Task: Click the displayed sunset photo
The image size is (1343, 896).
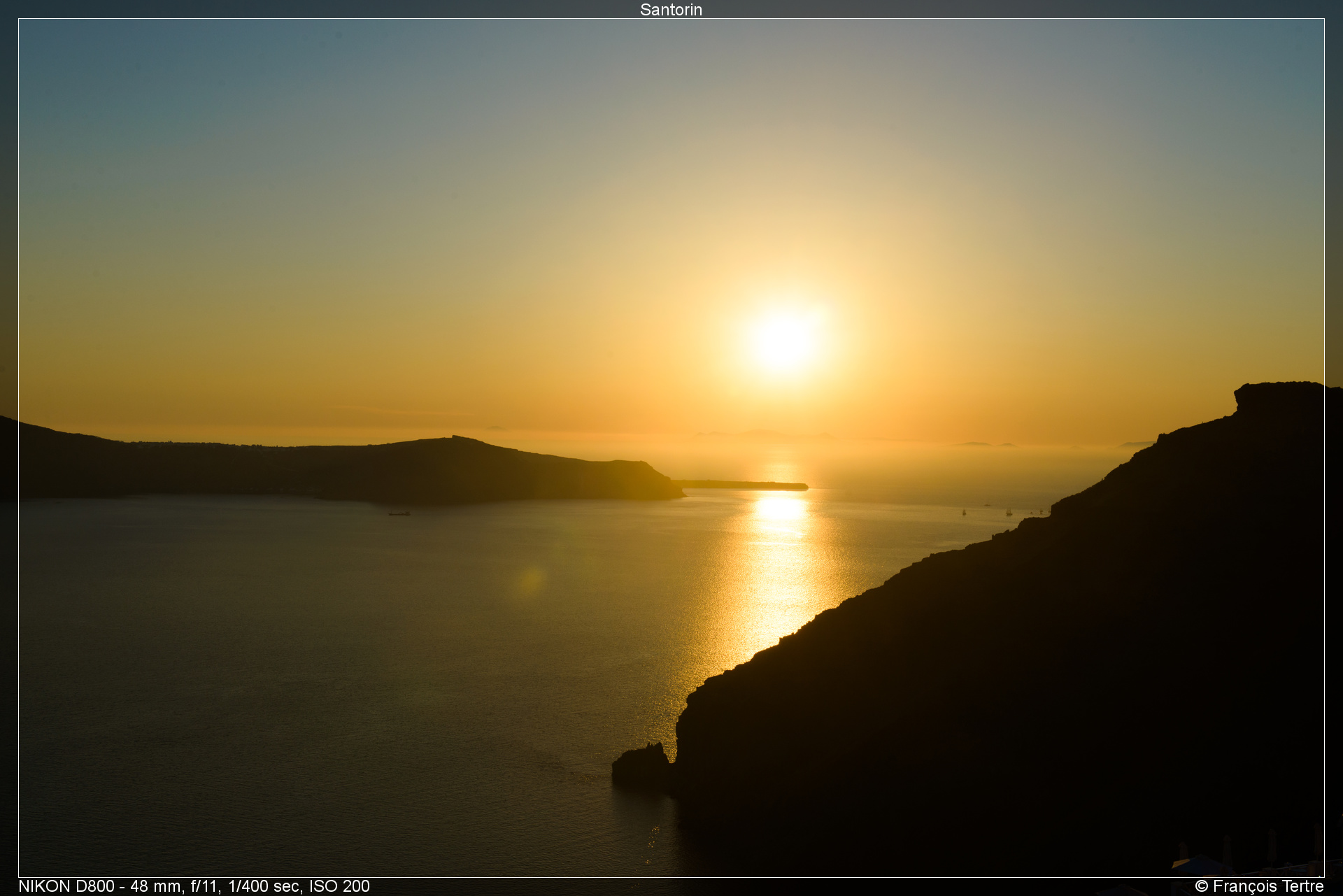Action: pos(671,448)
